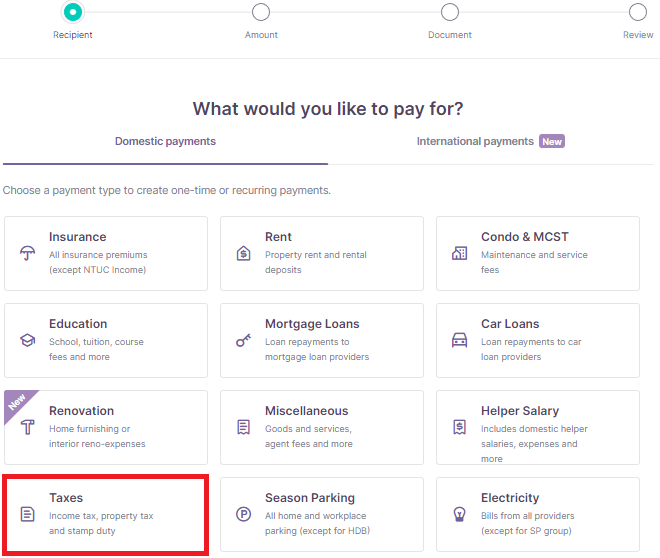Click the parking icon for Season Parking

[243, 514]
